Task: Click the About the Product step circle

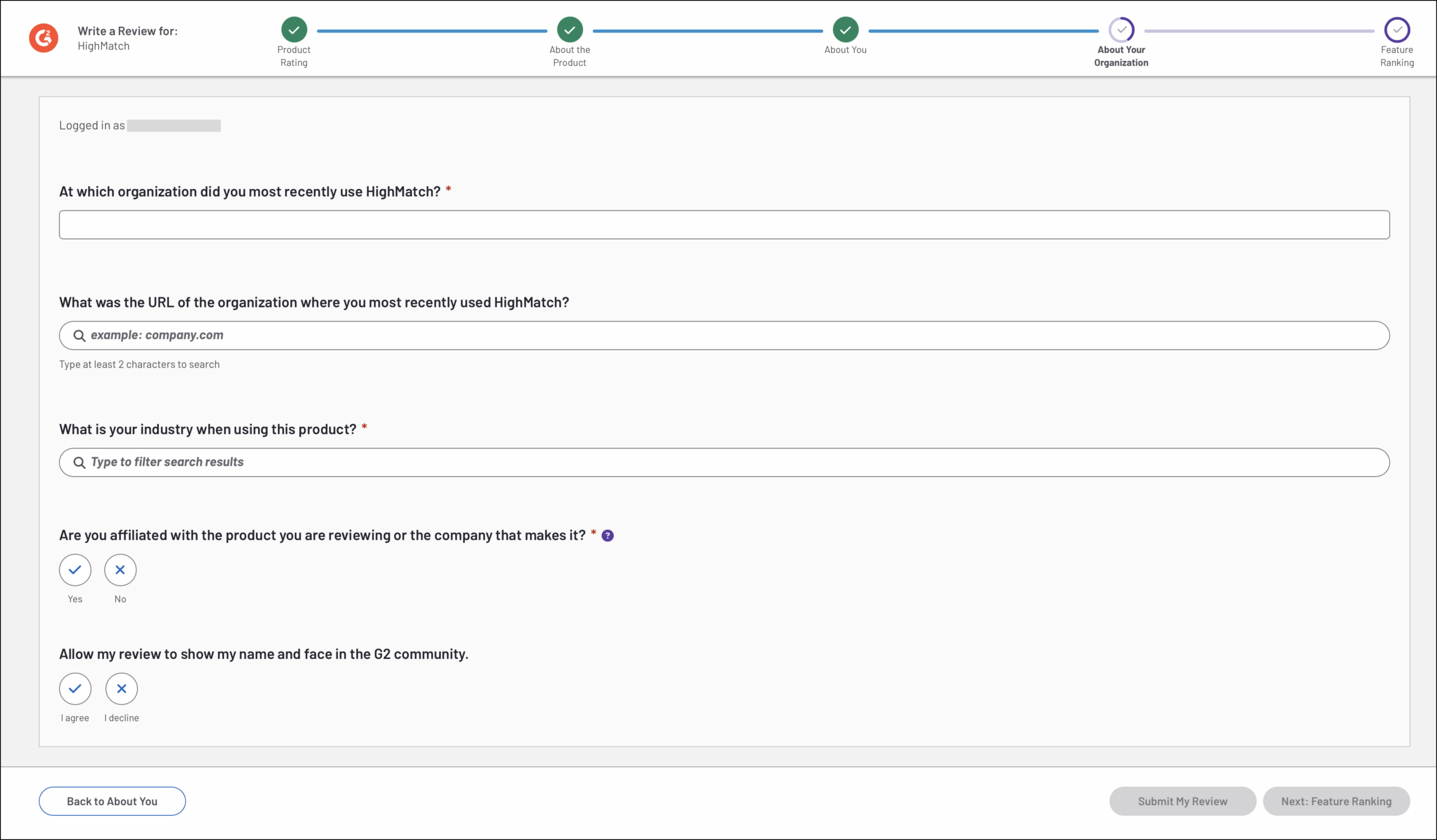Action: click(569, 30)
